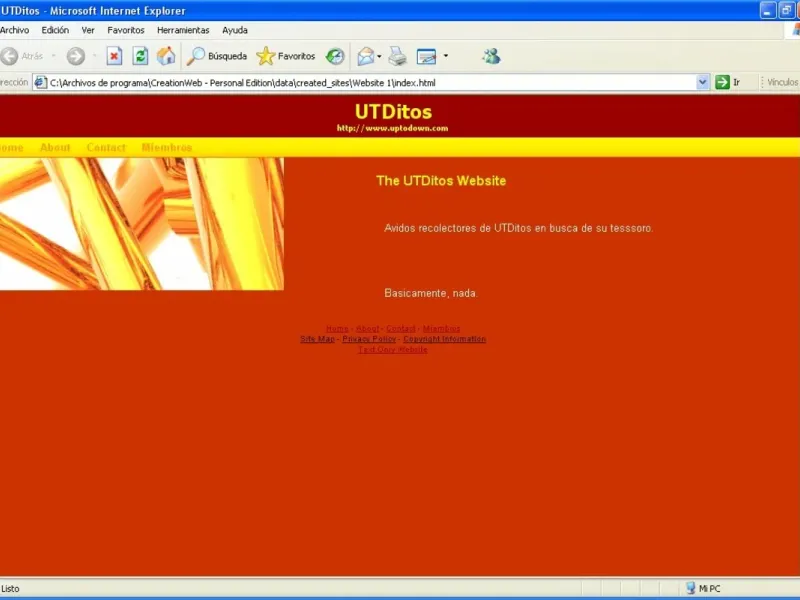Click the Print icon
Viewport: 800px width, 600px height.
(x=397, y=56)
